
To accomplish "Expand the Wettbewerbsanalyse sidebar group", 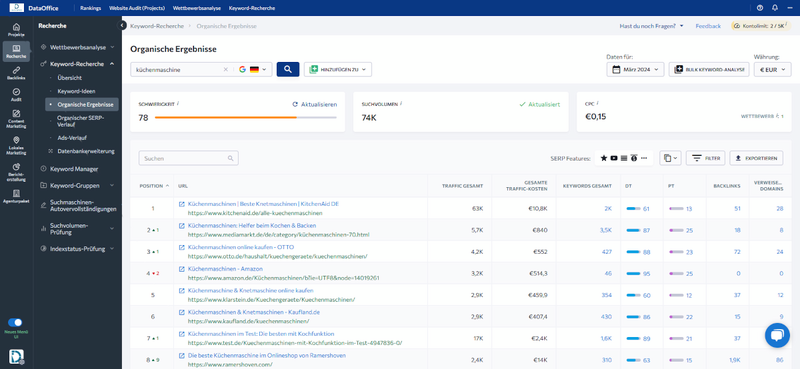I will 78,47.
